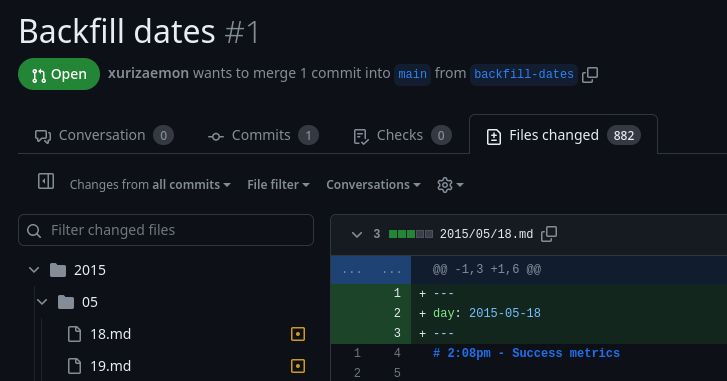
Task: Click the 05 folder icon
Action: tap(66, 302)
